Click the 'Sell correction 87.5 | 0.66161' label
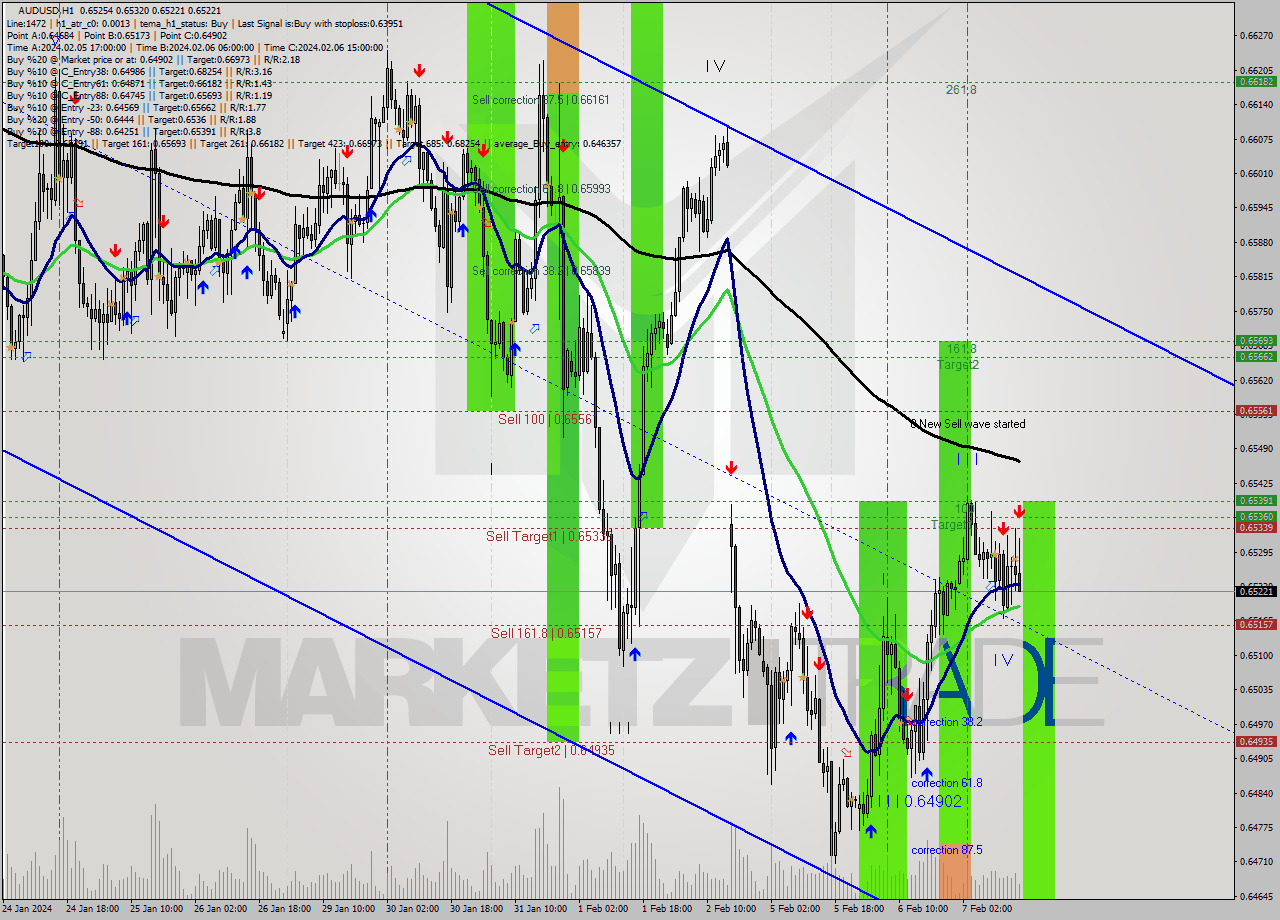Screen dimensions: 1280x920 tap(541, 100)
